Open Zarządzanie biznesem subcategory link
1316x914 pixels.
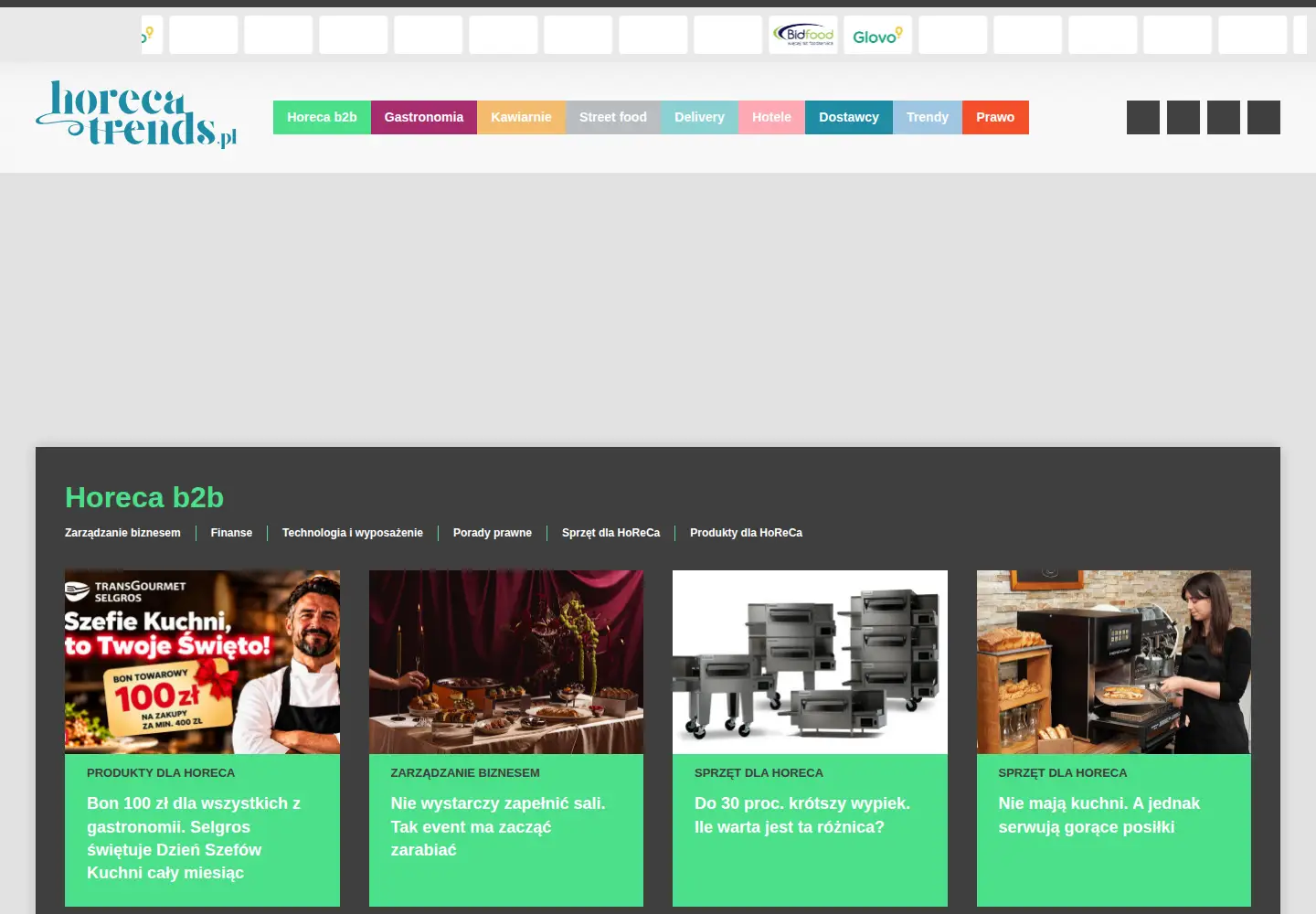(122, 533)
